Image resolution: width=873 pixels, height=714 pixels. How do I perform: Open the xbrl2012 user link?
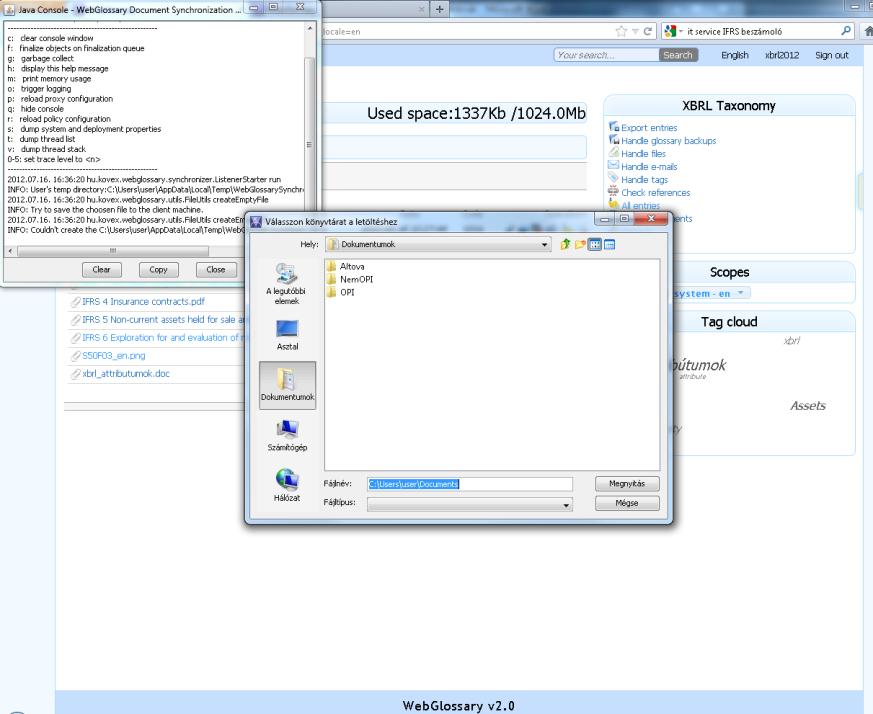click(x=782, y=55)
